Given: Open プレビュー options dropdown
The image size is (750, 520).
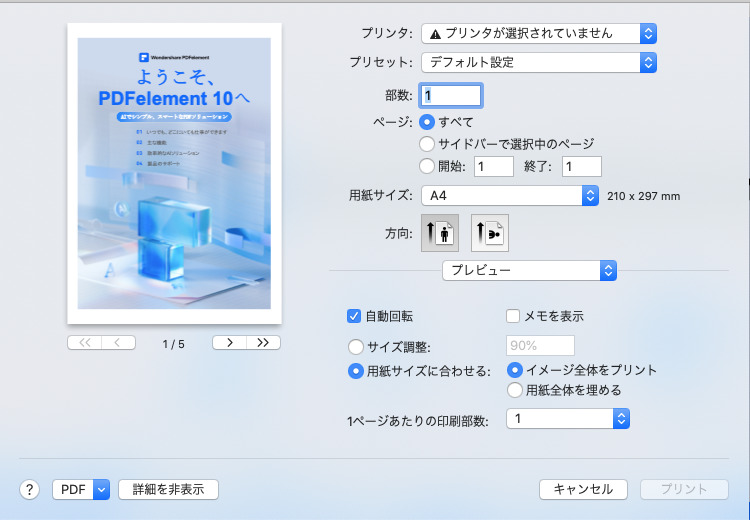Looking at the screenshot, I should [x=529, y=271].
